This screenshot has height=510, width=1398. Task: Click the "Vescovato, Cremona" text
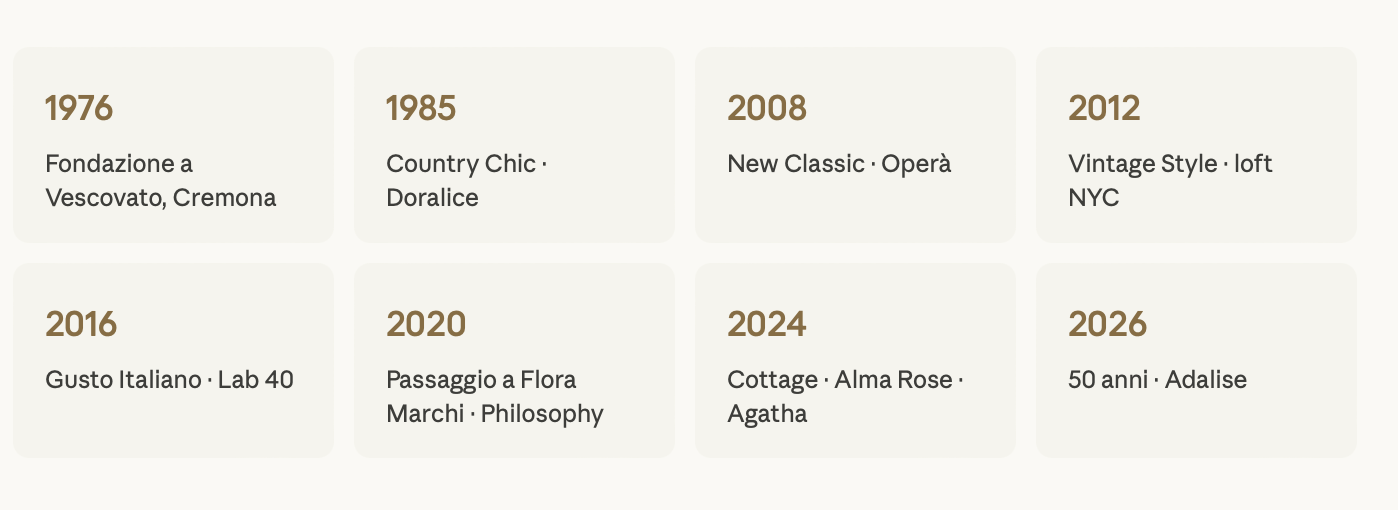tap(161, 198)
